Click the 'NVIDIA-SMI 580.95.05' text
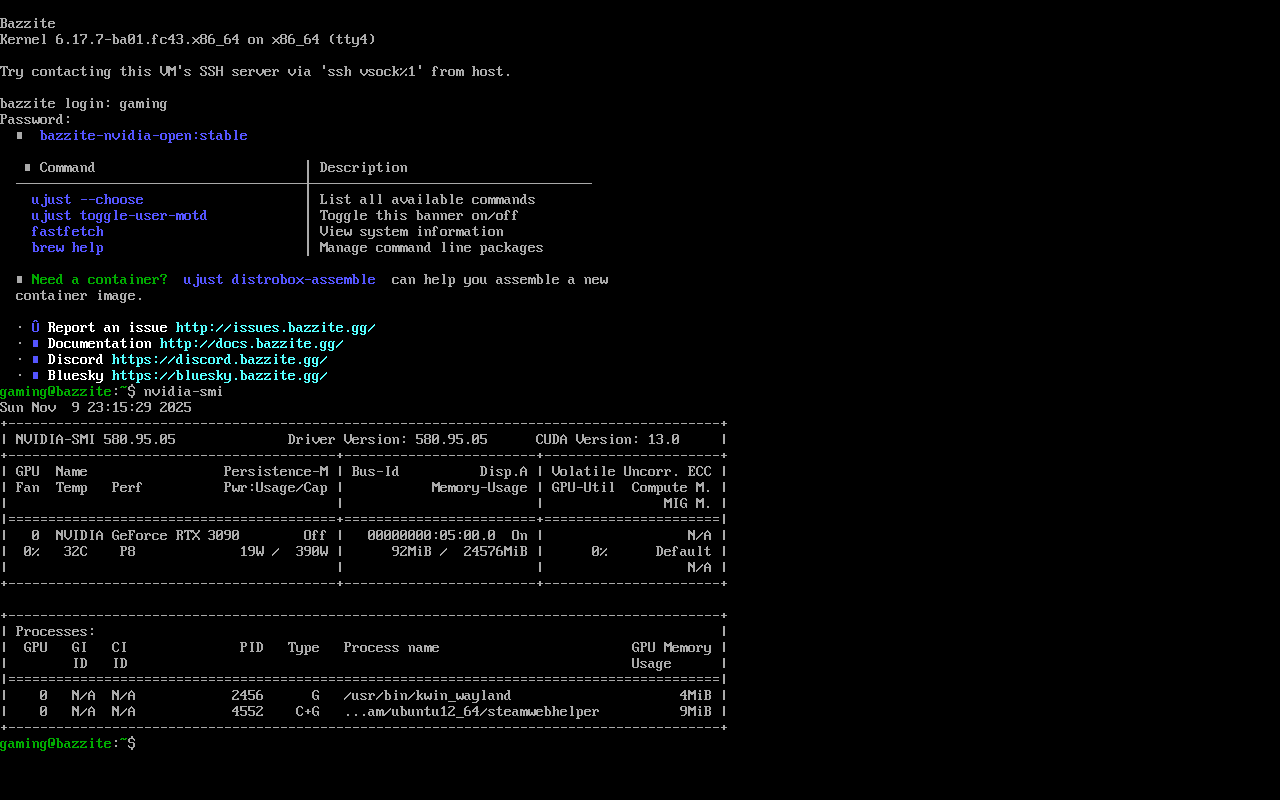The width and height of the screenshot is (1280, 800). pos(96,439)
